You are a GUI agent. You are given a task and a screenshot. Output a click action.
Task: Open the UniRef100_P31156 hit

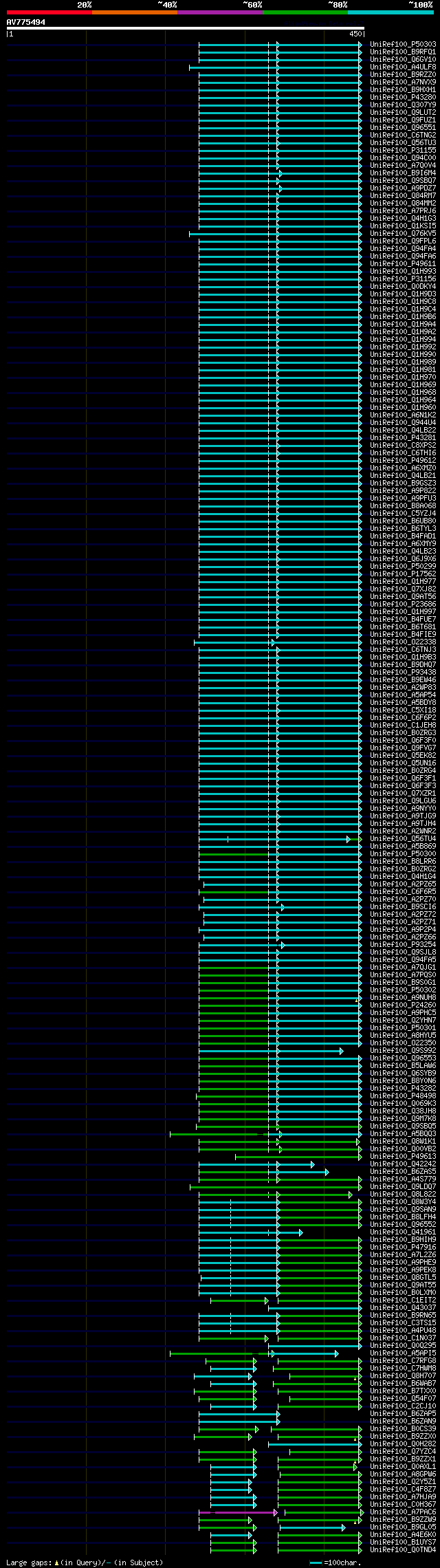click(x=403, y=279)
